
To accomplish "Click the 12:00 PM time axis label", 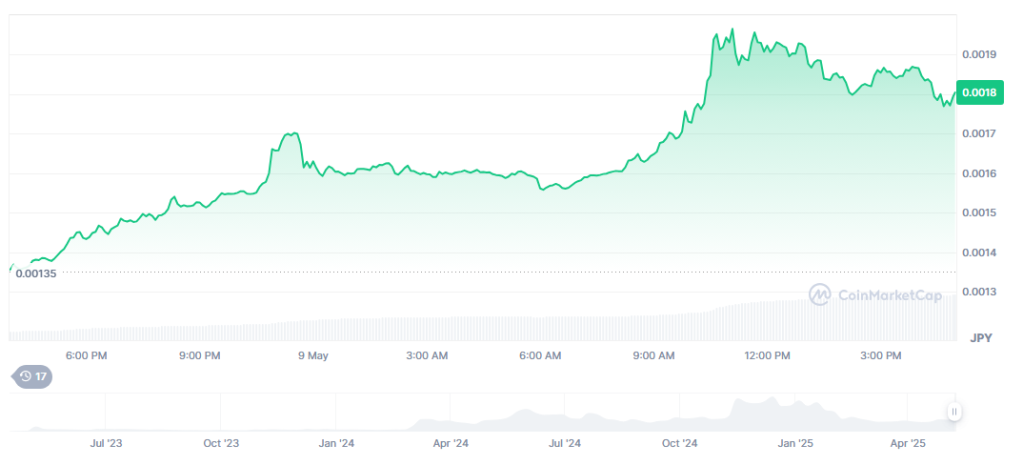I will tap(768, 356).
